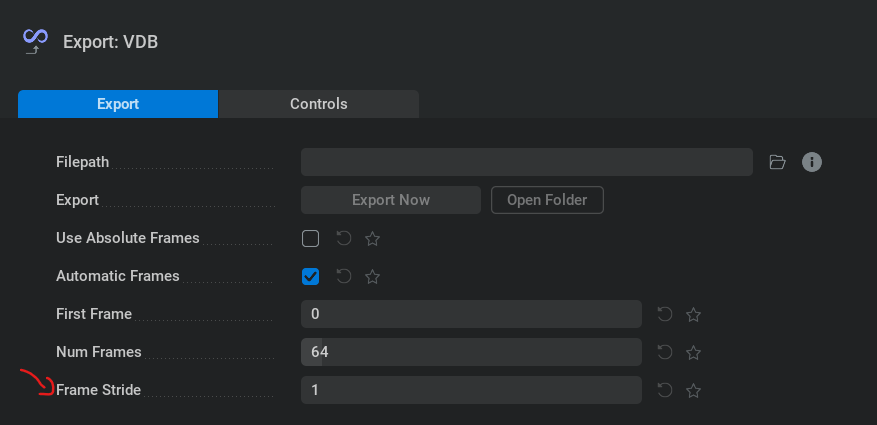Image resolution: width=877 pixels, height=425 pixels.
Task: Click the Open Folder button
Action: [547, 200]
